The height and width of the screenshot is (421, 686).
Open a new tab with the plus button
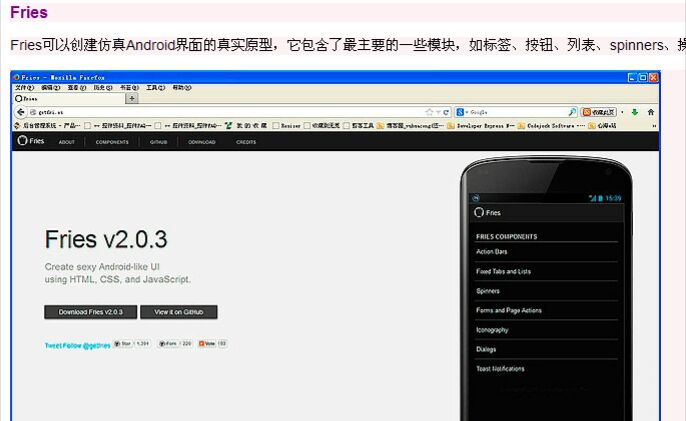coord(132,98)
